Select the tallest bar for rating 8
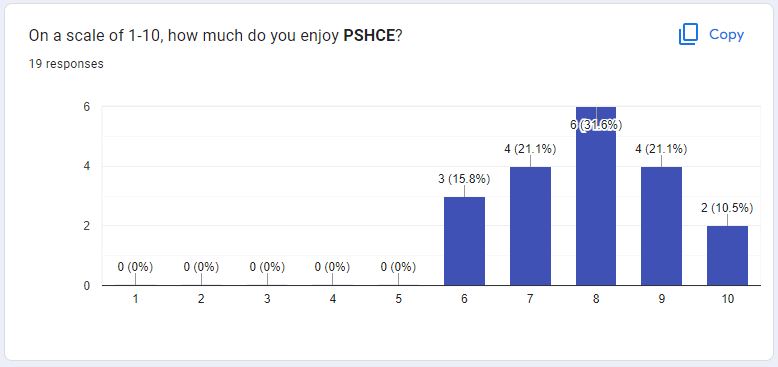The image size is (778, 367). (596, 196)
